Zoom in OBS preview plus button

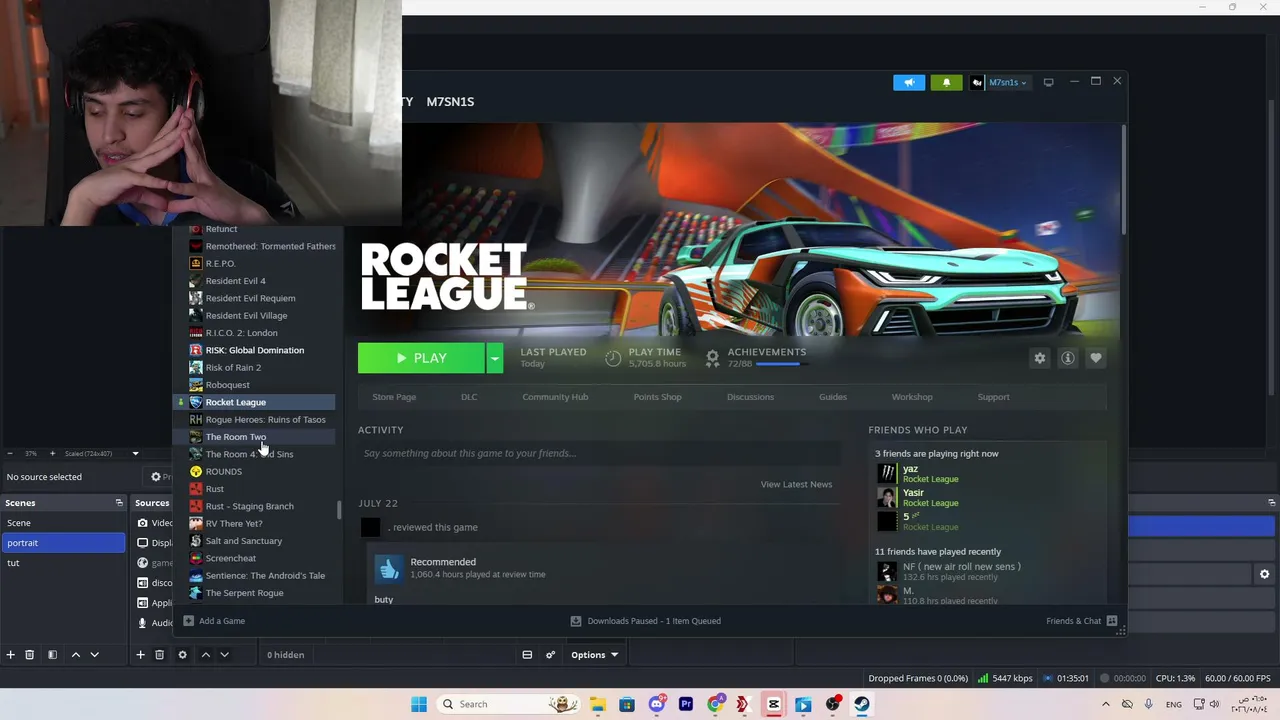pyautogui.click(x=52, y=454)
